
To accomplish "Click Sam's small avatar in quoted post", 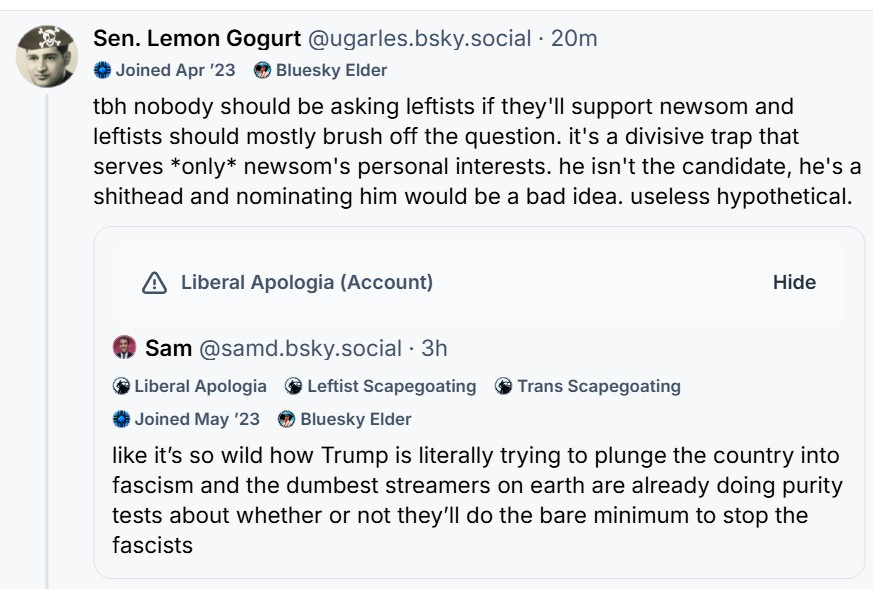I will pyautogui.click(x=124, y=348).
